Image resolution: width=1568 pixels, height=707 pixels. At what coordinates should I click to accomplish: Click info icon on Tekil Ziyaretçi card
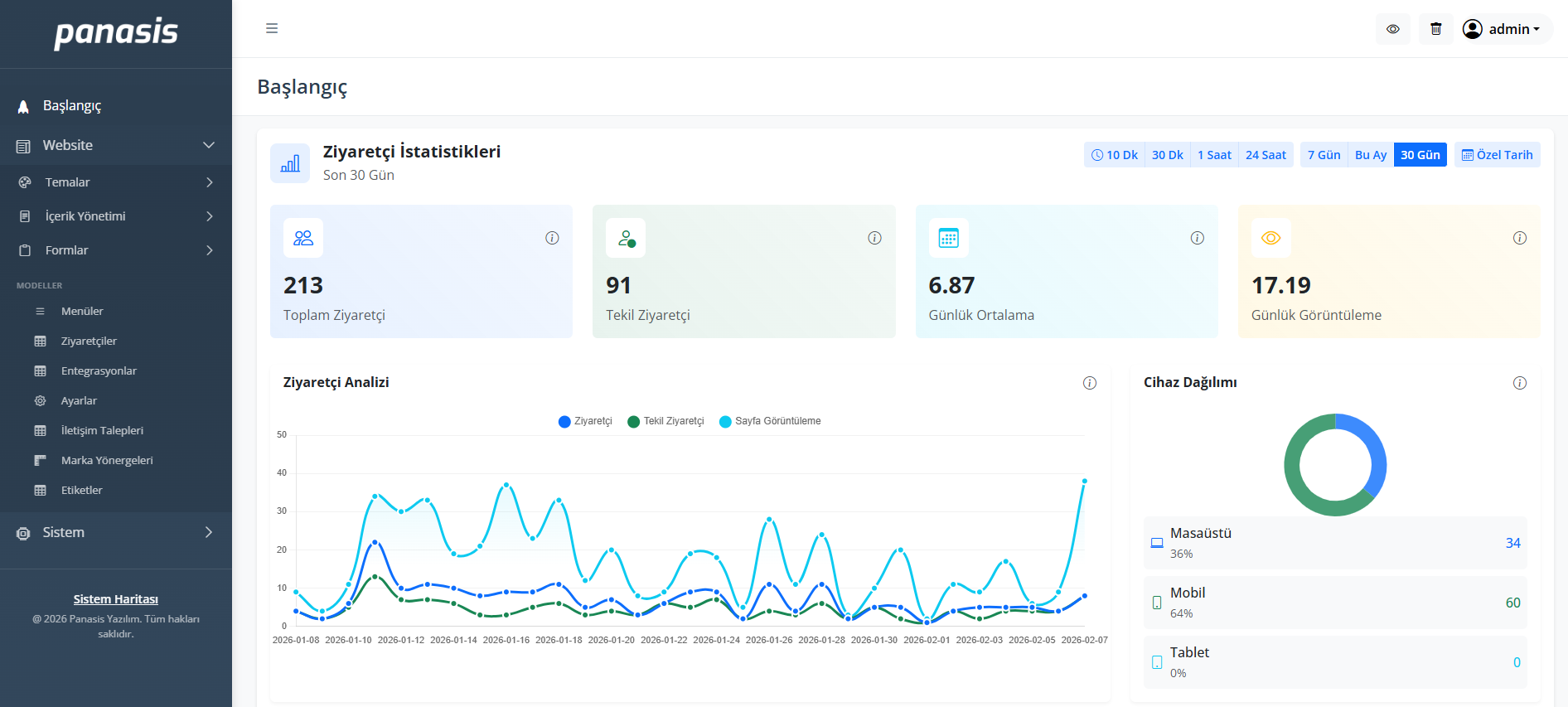click(874, 238)
